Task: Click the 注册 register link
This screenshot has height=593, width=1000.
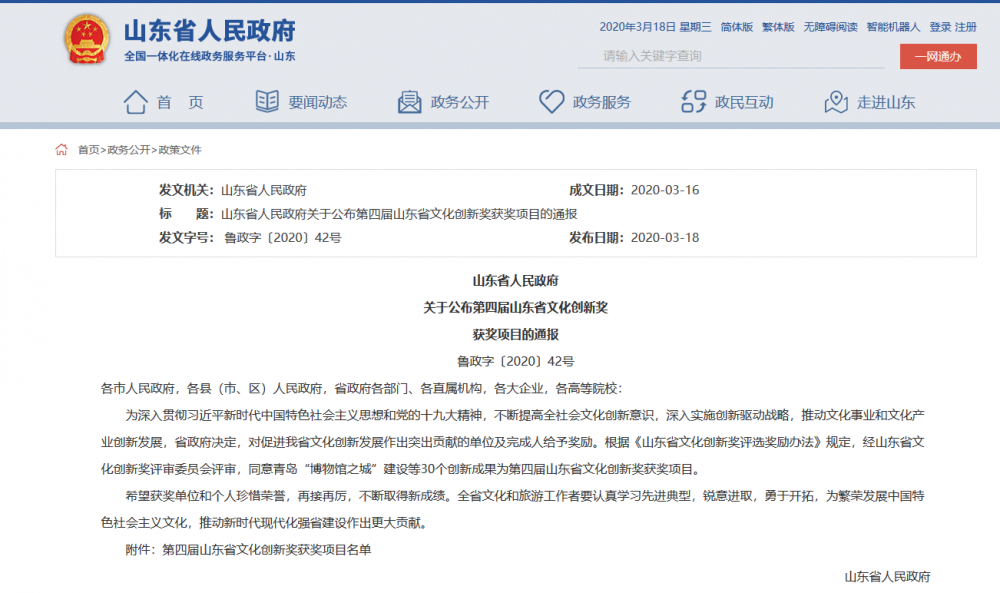Action: tap(966, 27)
